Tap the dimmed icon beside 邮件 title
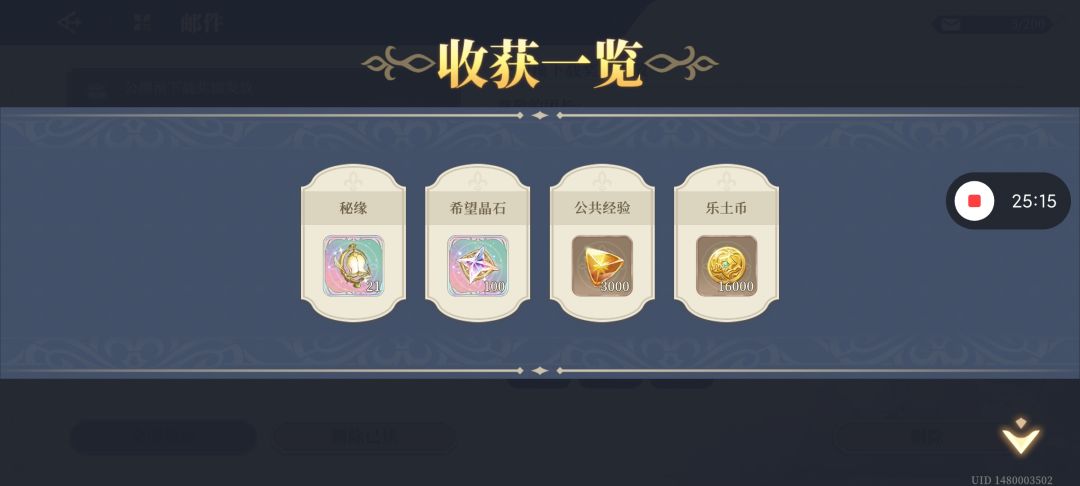1080x486 pixels. (x=142, y=23)
